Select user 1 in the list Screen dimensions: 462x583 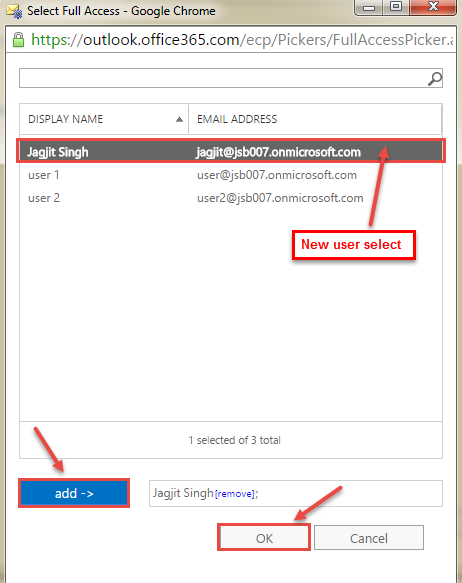44,175
